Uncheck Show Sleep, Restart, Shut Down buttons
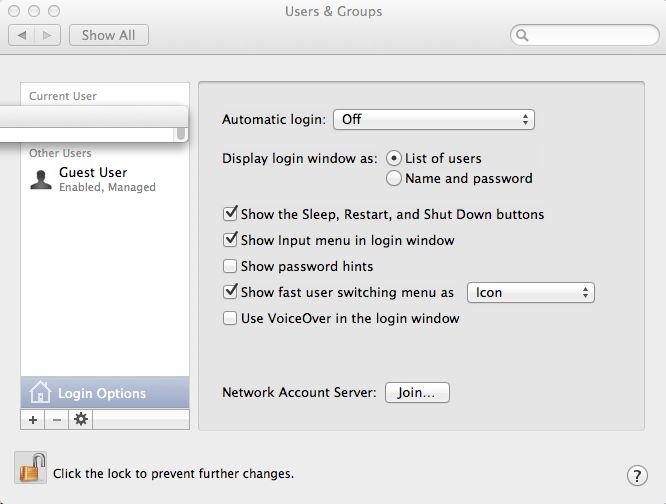Image resolution: width=666 pixels, height=504 pixels. click(x=230, y=214)
